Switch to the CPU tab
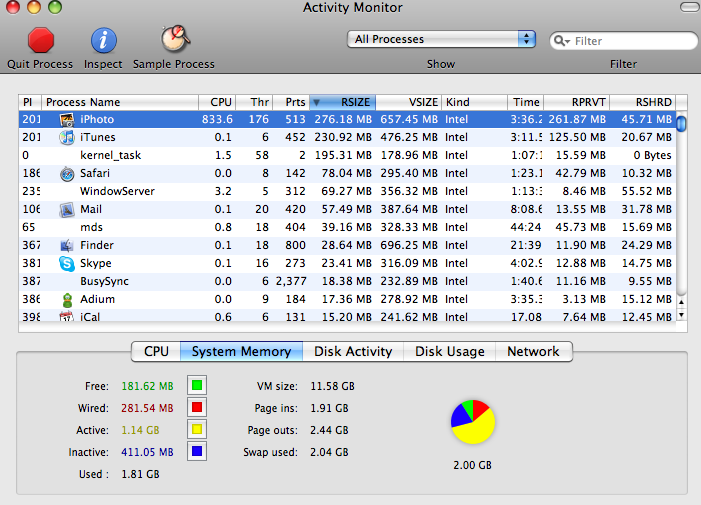Viewport: 701px width, 505px height. (156, 351)
